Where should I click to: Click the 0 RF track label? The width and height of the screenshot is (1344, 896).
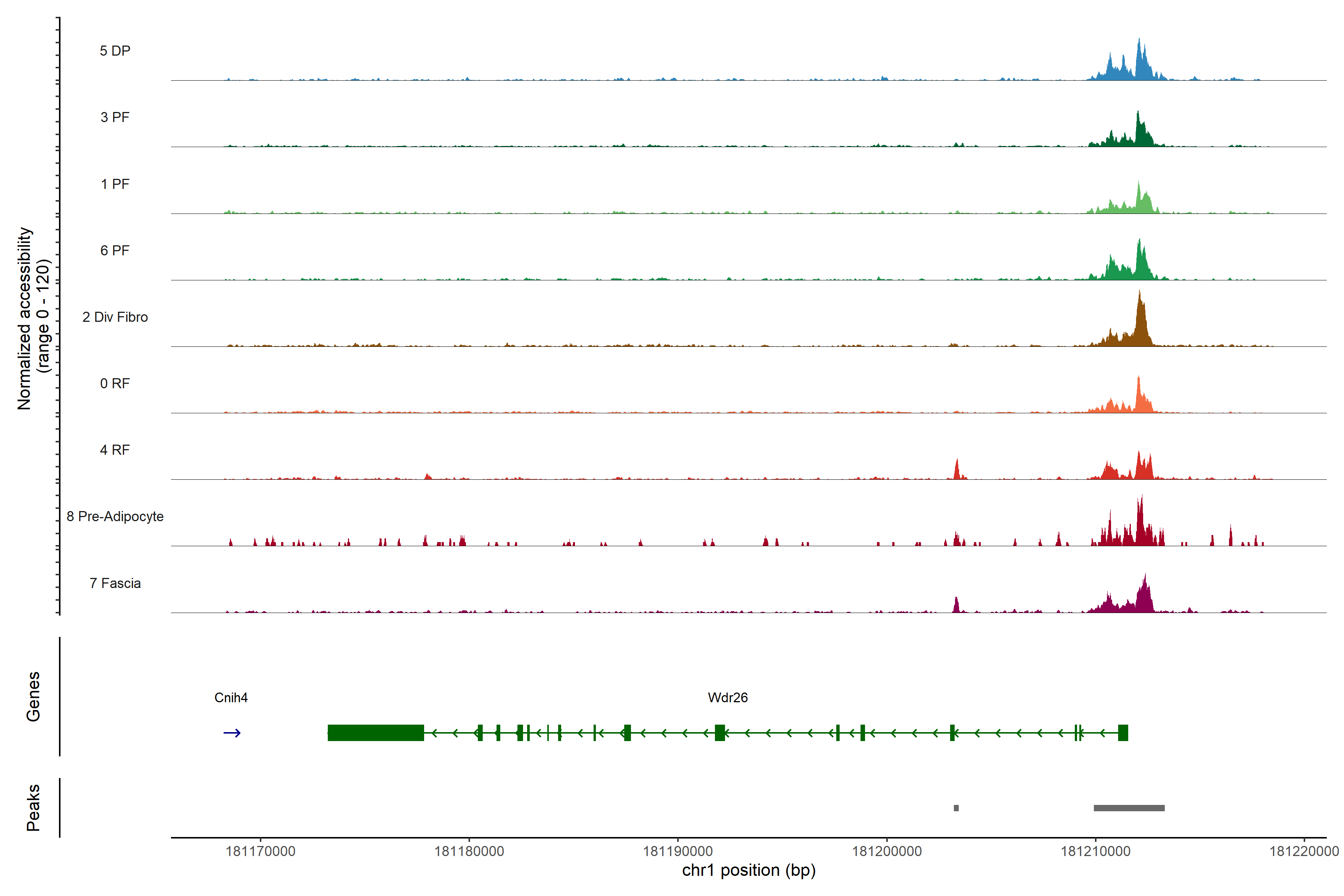115,383
